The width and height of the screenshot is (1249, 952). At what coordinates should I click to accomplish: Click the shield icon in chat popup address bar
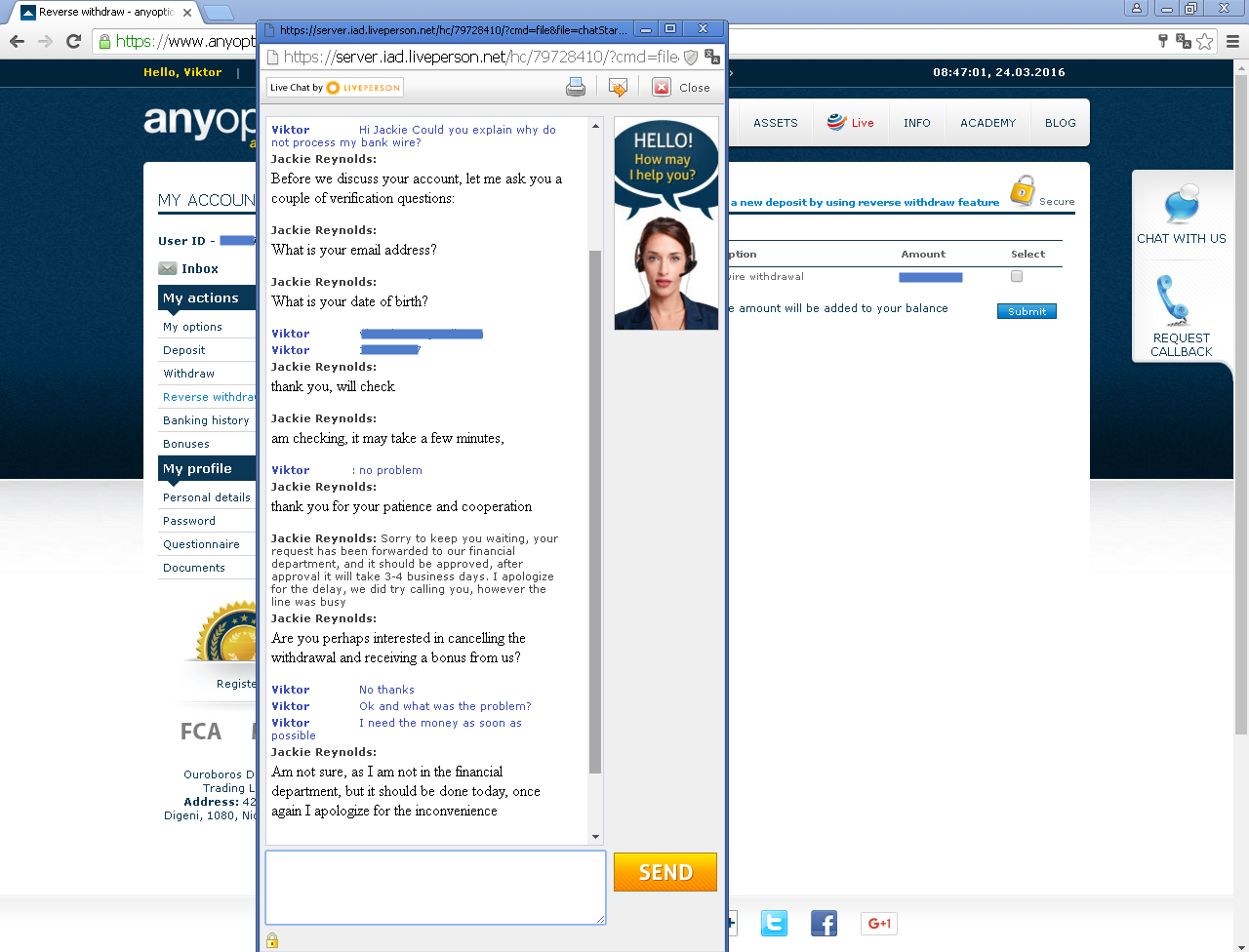[x=691, y=57]
